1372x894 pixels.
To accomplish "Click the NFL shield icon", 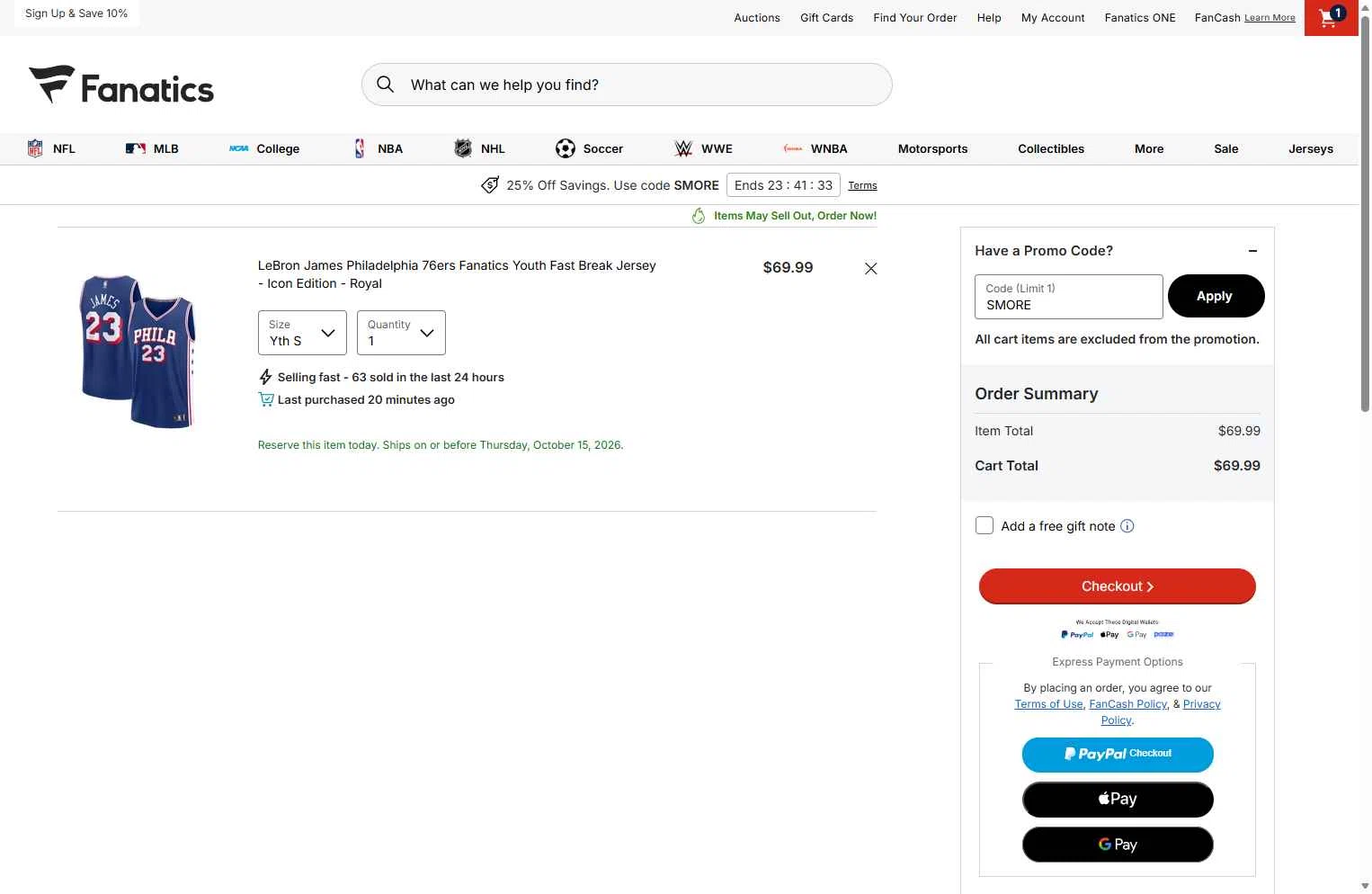I will click(x=35, y=148).
